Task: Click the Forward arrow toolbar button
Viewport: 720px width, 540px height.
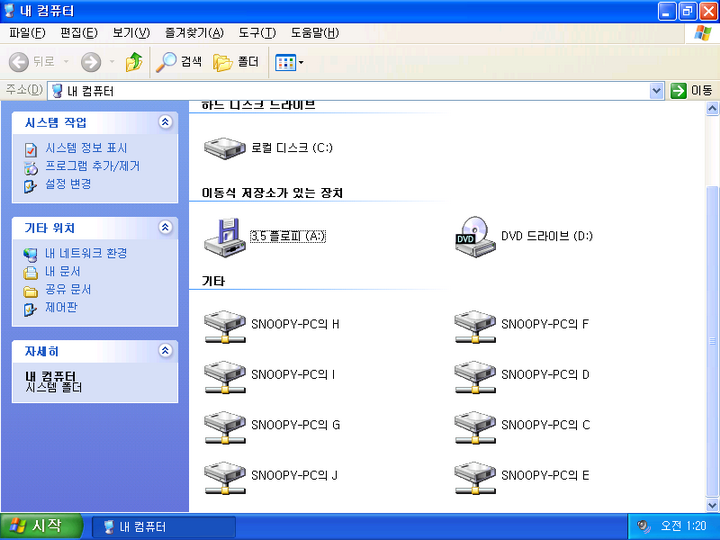Action: coord(91,62)
